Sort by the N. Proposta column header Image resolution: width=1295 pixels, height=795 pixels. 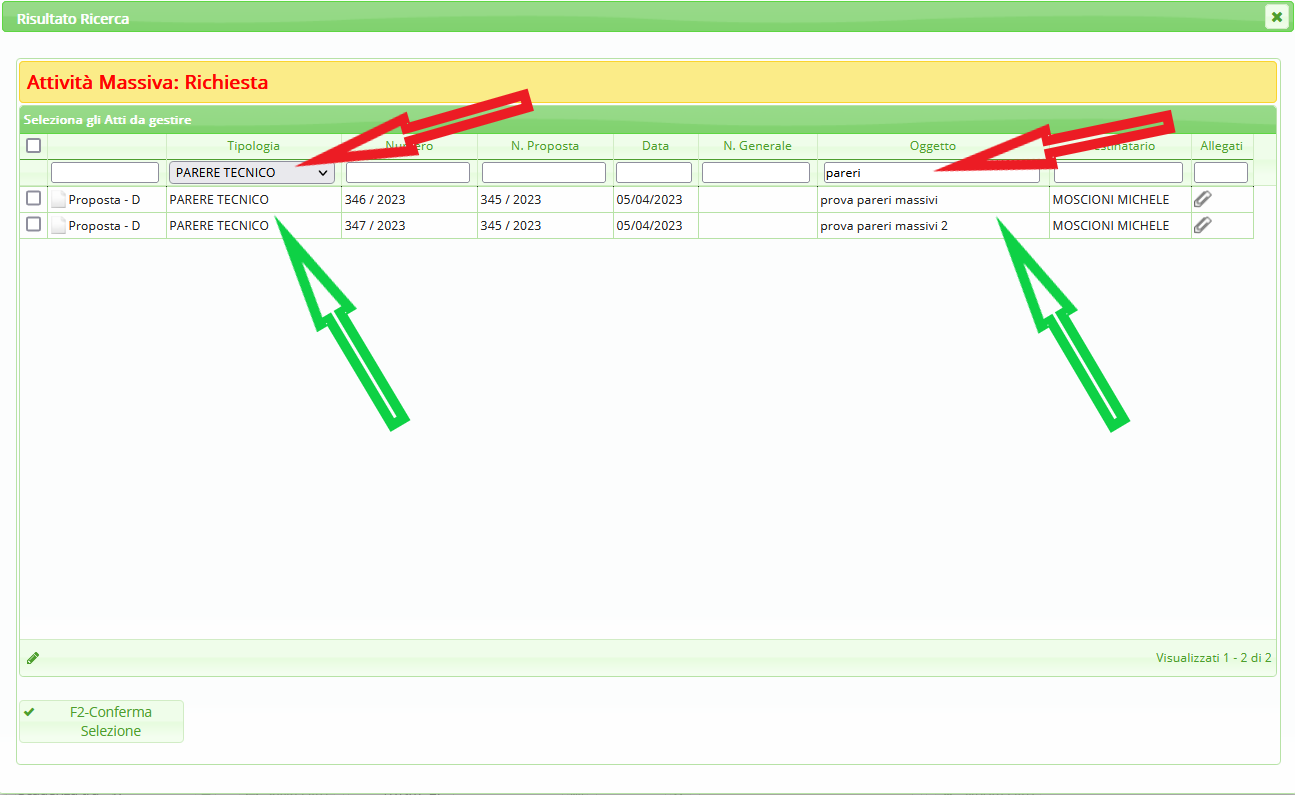tap(545, 146)
